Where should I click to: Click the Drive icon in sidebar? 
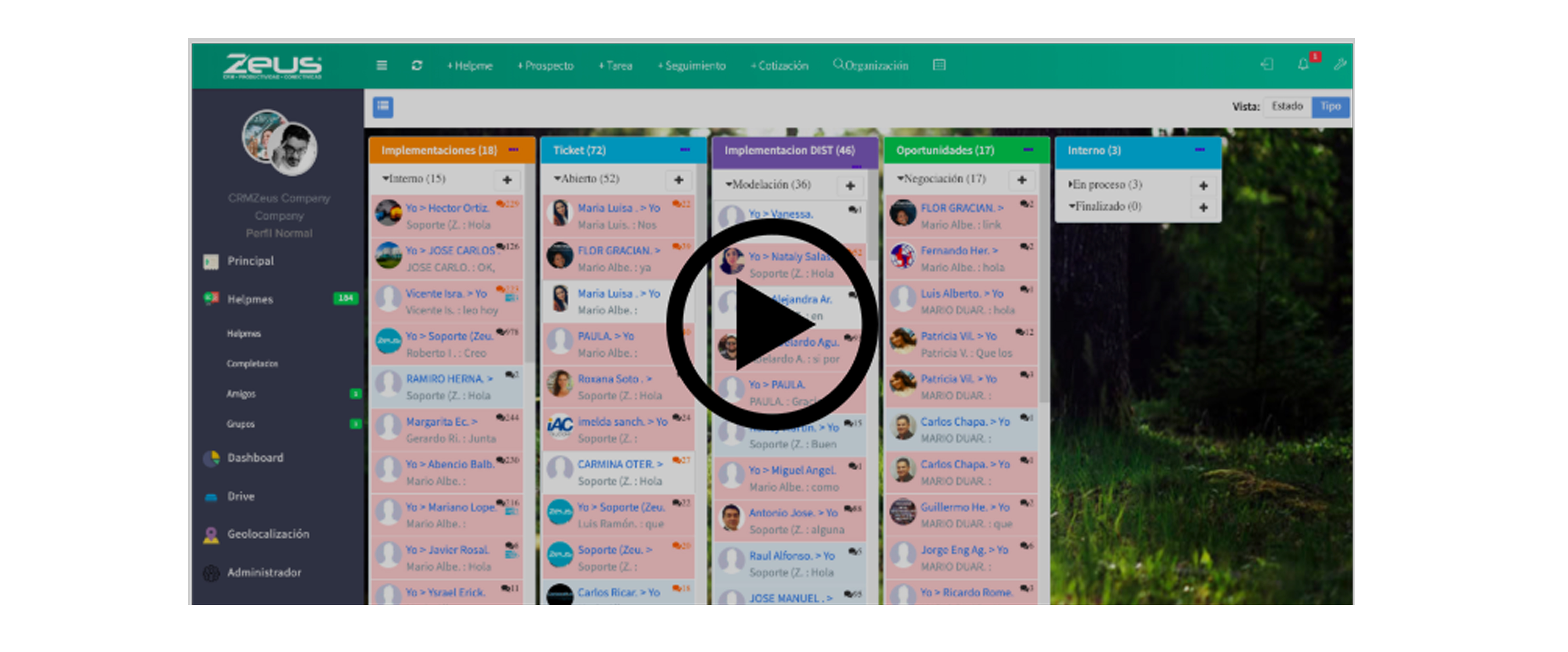tap(211, 497)
